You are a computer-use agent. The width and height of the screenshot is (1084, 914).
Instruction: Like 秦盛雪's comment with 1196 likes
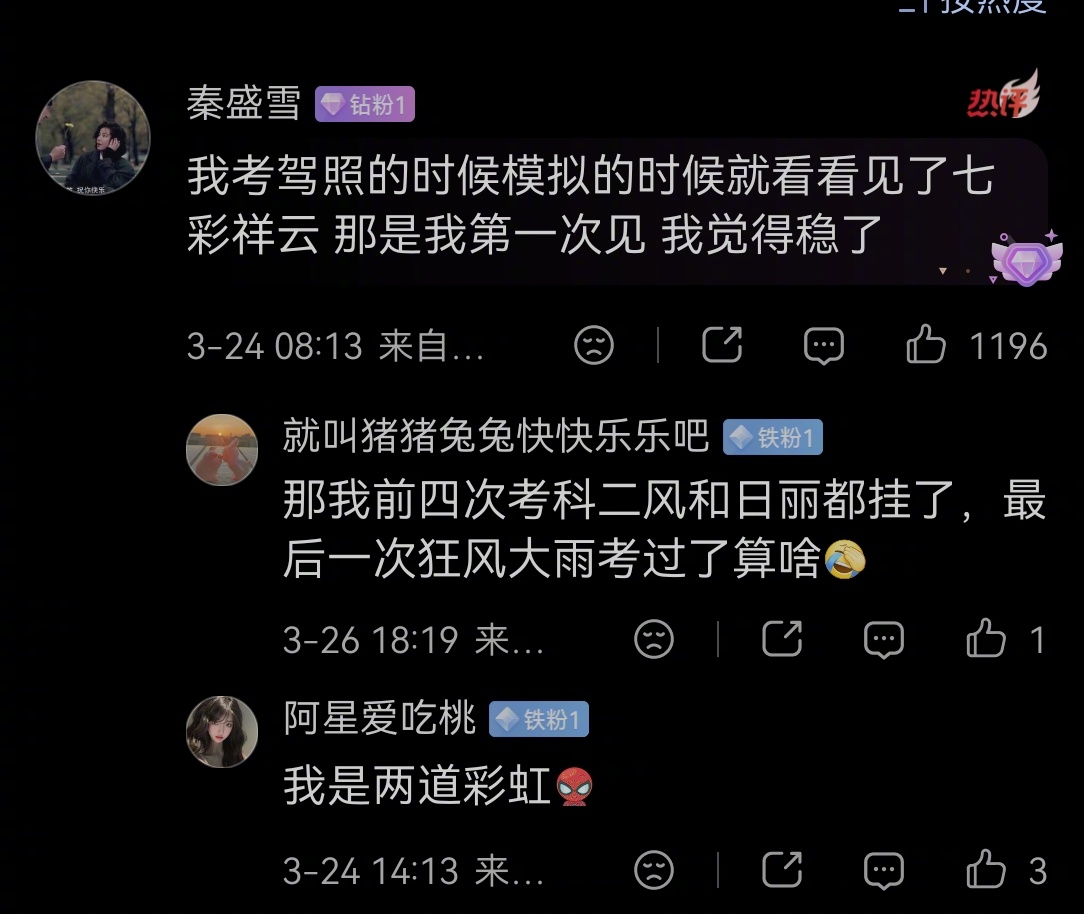(x=925, y=344)
